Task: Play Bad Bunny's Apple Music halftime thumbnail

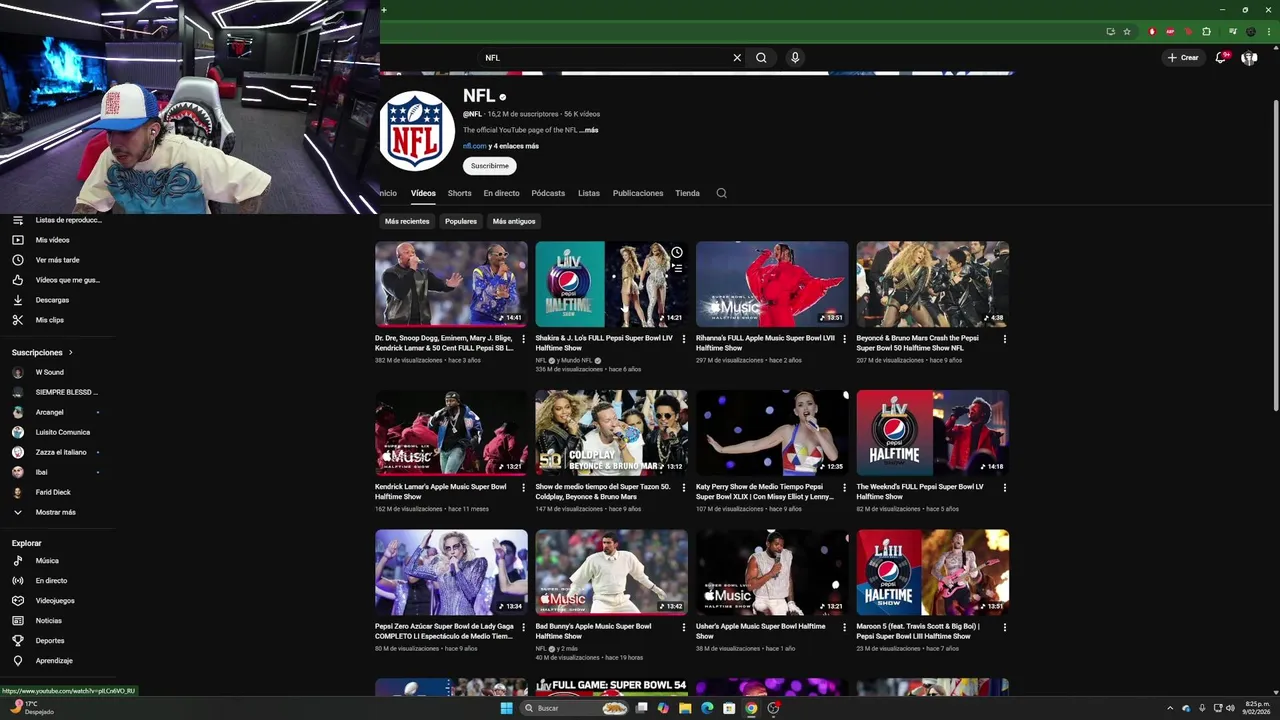Action: pyautogui.click(x=611, y=572)
